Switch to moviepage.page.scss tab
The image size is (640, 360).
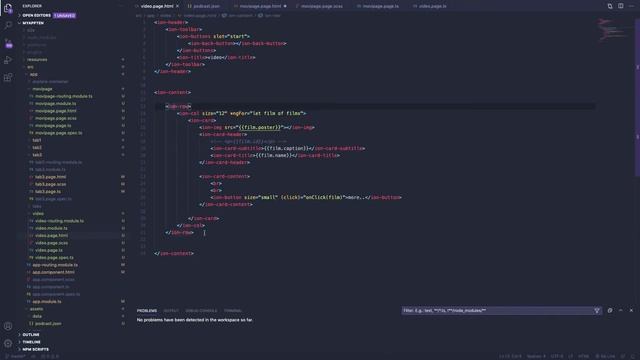click(x=321, y=6)
